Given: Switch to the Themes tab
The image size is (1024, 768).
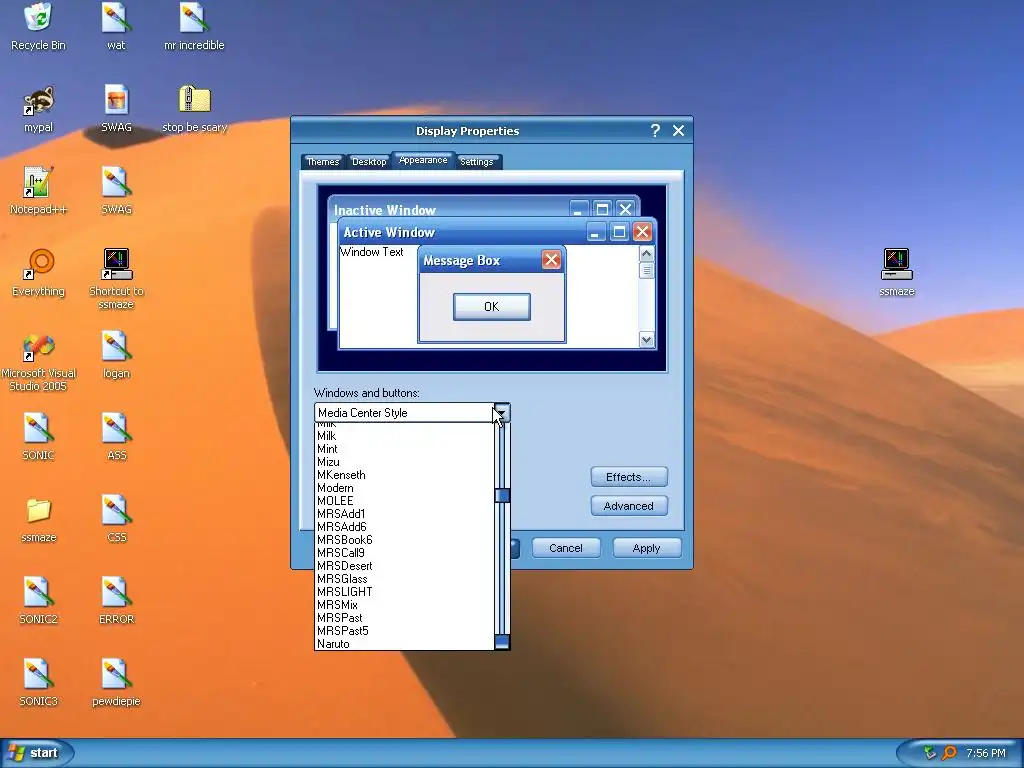Looking at the screenshot, I should coord(323,161).
